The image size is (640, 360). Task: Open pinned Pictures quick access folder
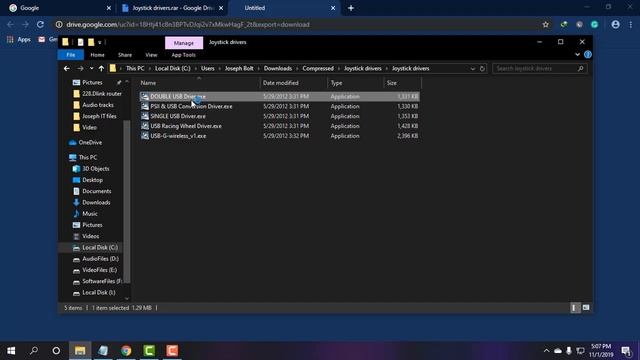point(92,82)
